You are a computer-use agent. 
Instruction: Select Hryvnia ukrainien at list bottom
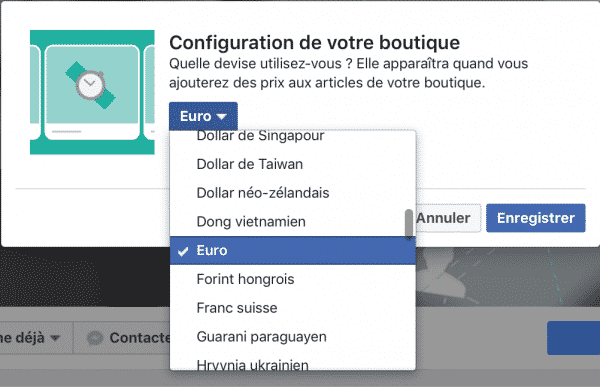293,363
